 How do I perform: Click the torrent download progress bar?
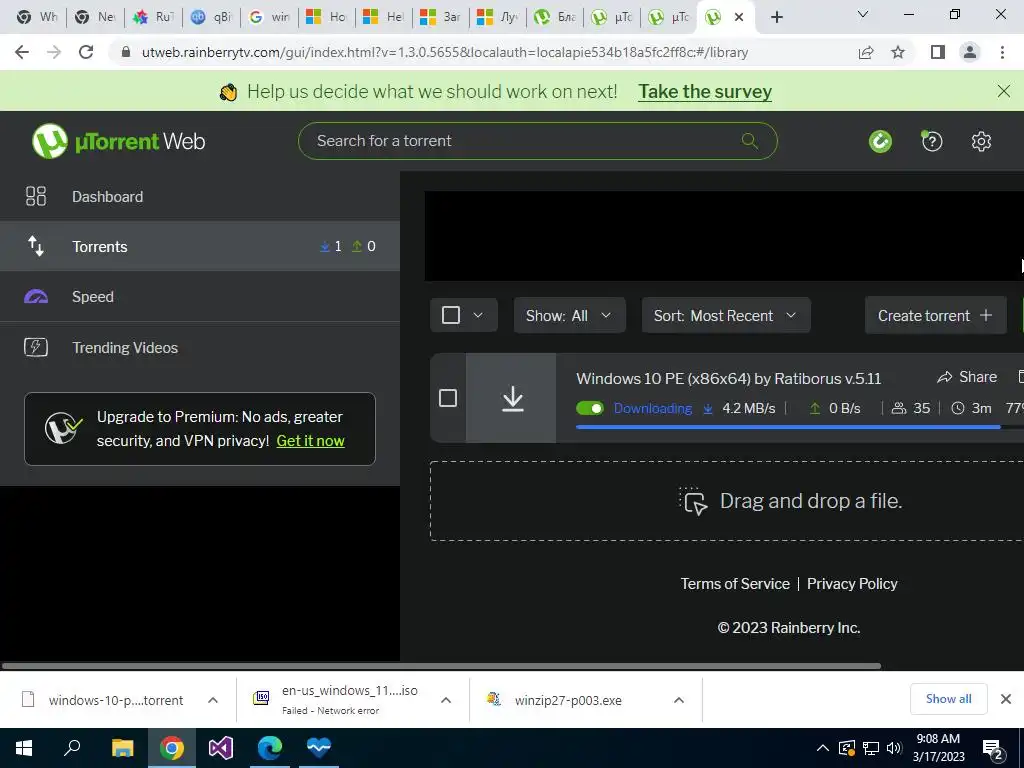[799, 427]
